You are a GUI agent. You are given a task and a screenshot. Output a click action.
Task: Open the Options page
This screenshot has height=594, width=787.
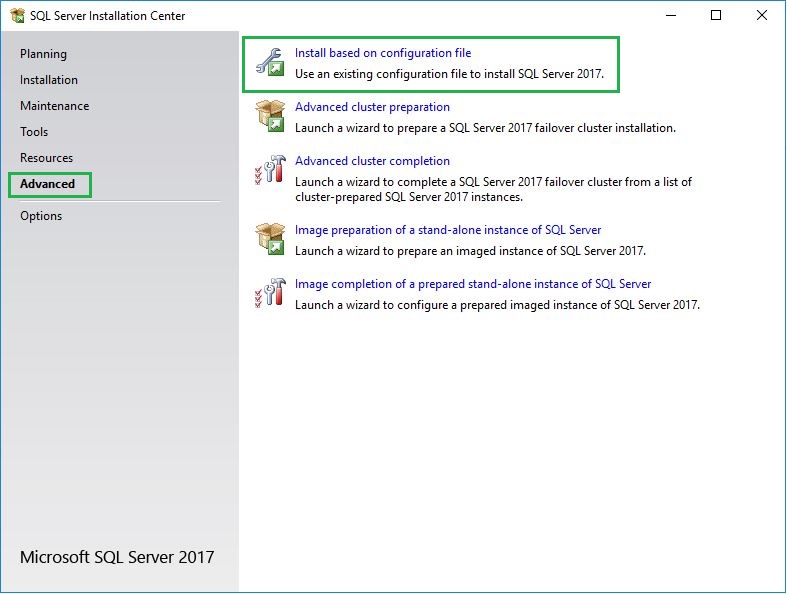(x=41, y=216)
